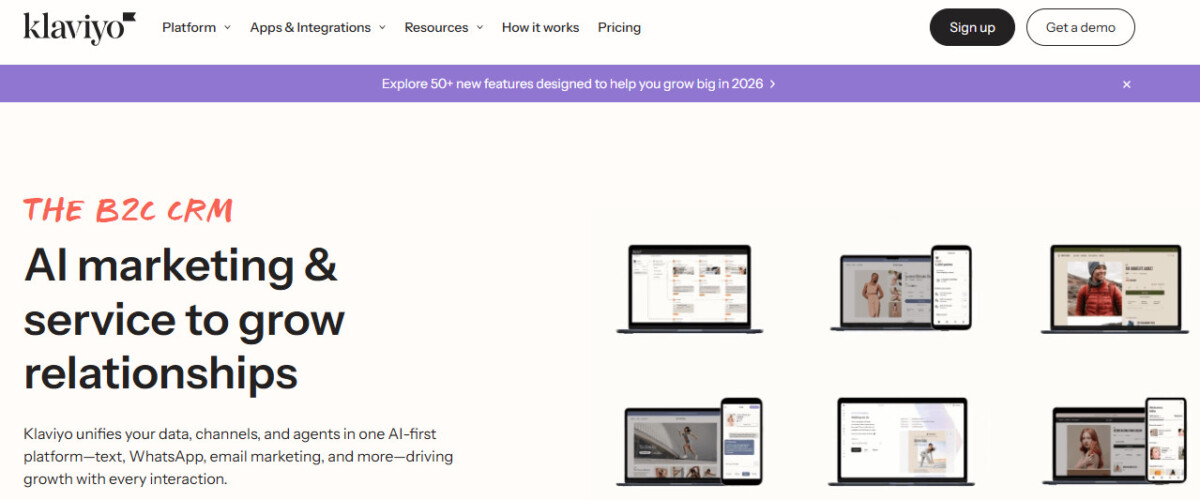Open the Resources menu label
Image resolution: width=1200 pixels, height=500 pixels.
pos(436,28)
